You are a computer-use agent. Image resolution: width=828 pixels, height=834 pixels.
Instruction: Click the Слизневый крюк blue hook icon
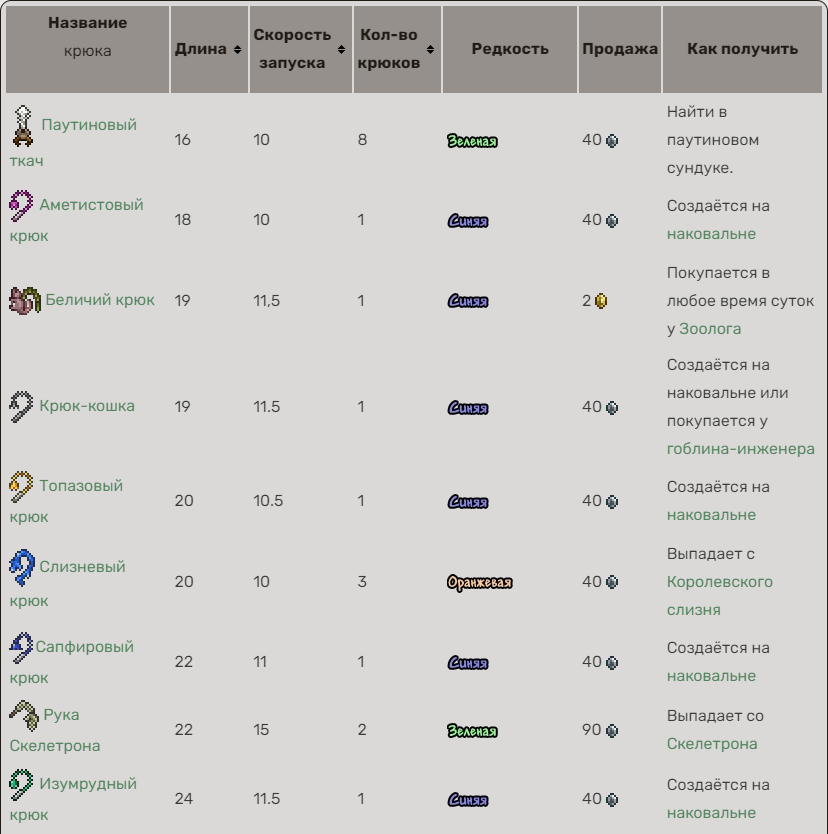click(21, 568)
